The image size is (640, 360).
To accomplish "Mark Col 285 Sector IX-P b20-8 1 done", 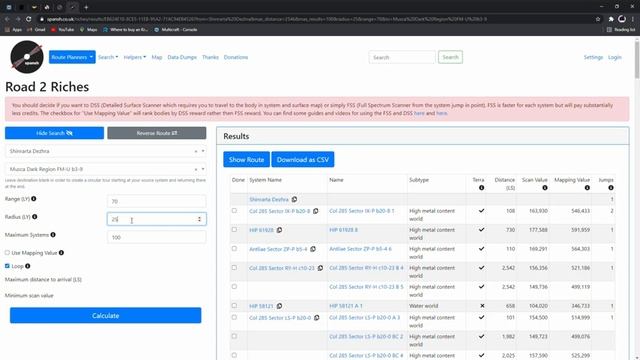I will tap(234, 211).
